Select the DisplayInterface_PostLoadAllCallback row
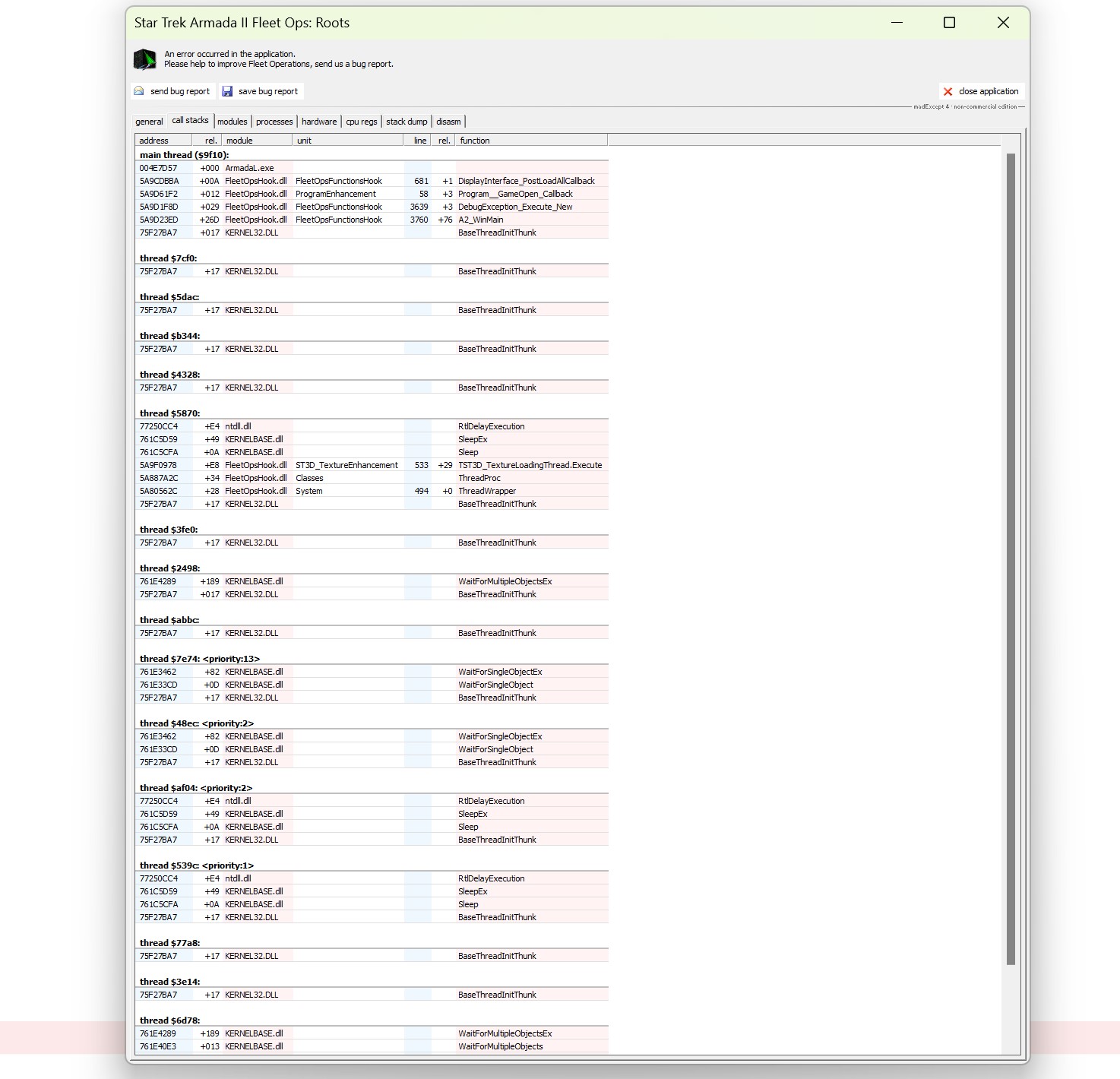The height and width of the screenshot is (1079, 1120). click(x=372, y=181)
